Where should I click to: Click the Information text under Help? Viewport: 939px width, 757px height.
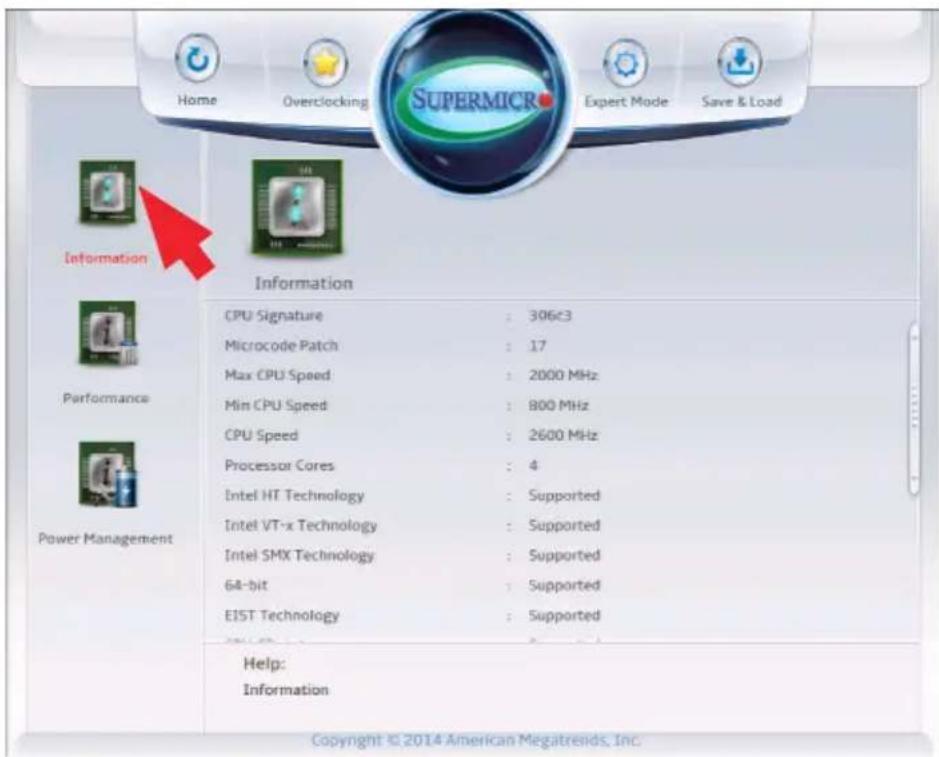pos(286,690)
